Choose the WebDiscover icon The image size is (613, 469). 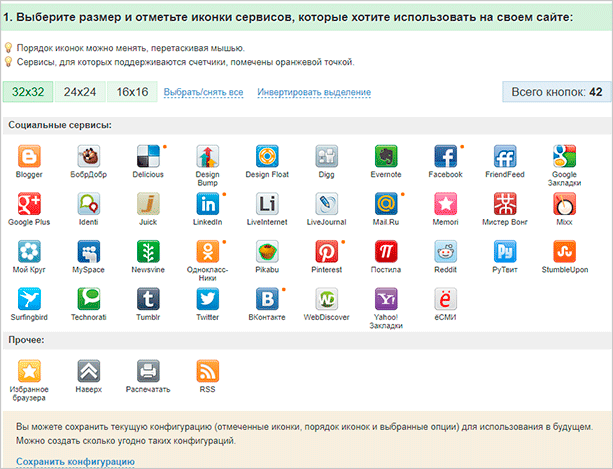click(326, 299)
